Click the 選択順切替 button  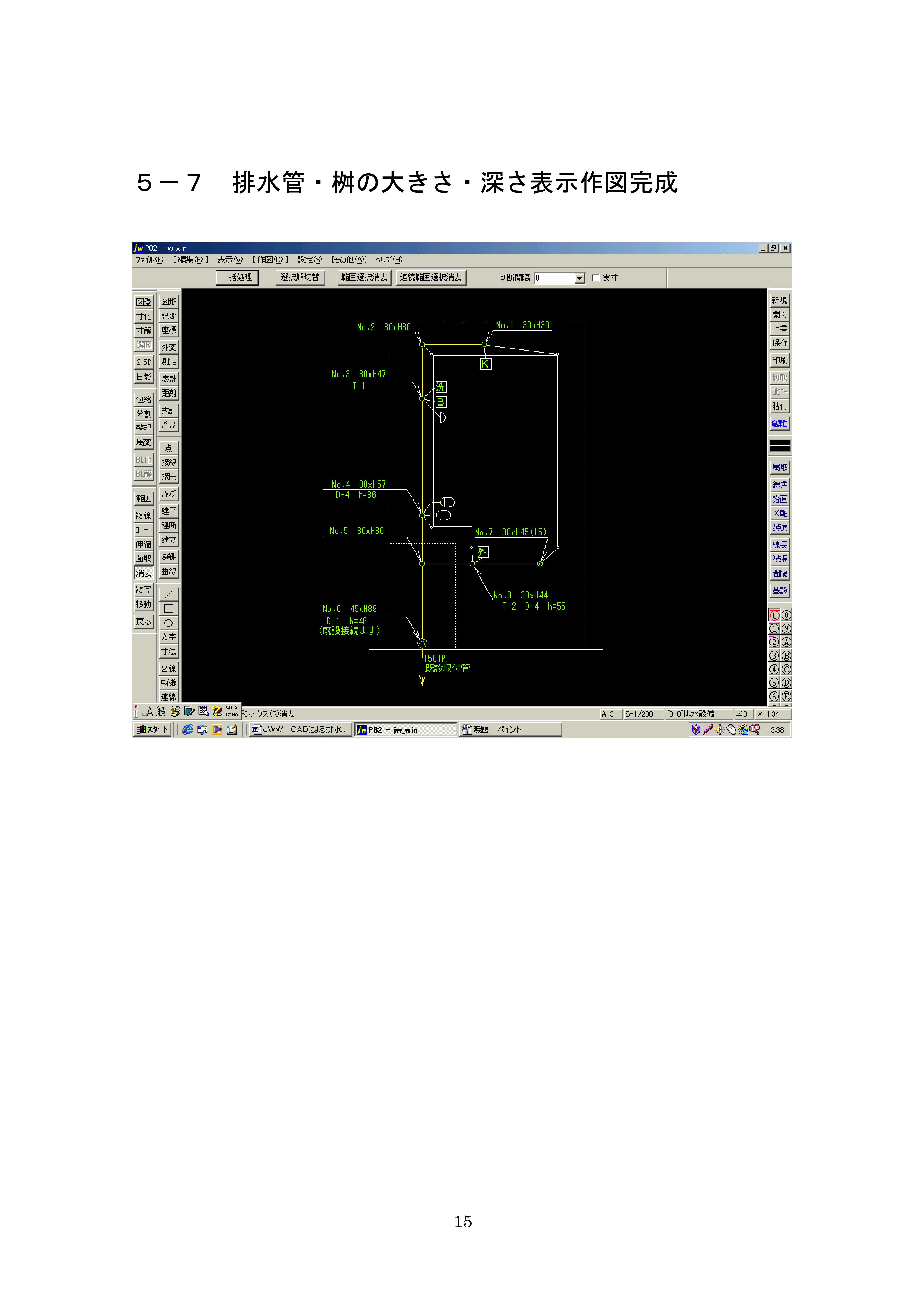(300, 277)
